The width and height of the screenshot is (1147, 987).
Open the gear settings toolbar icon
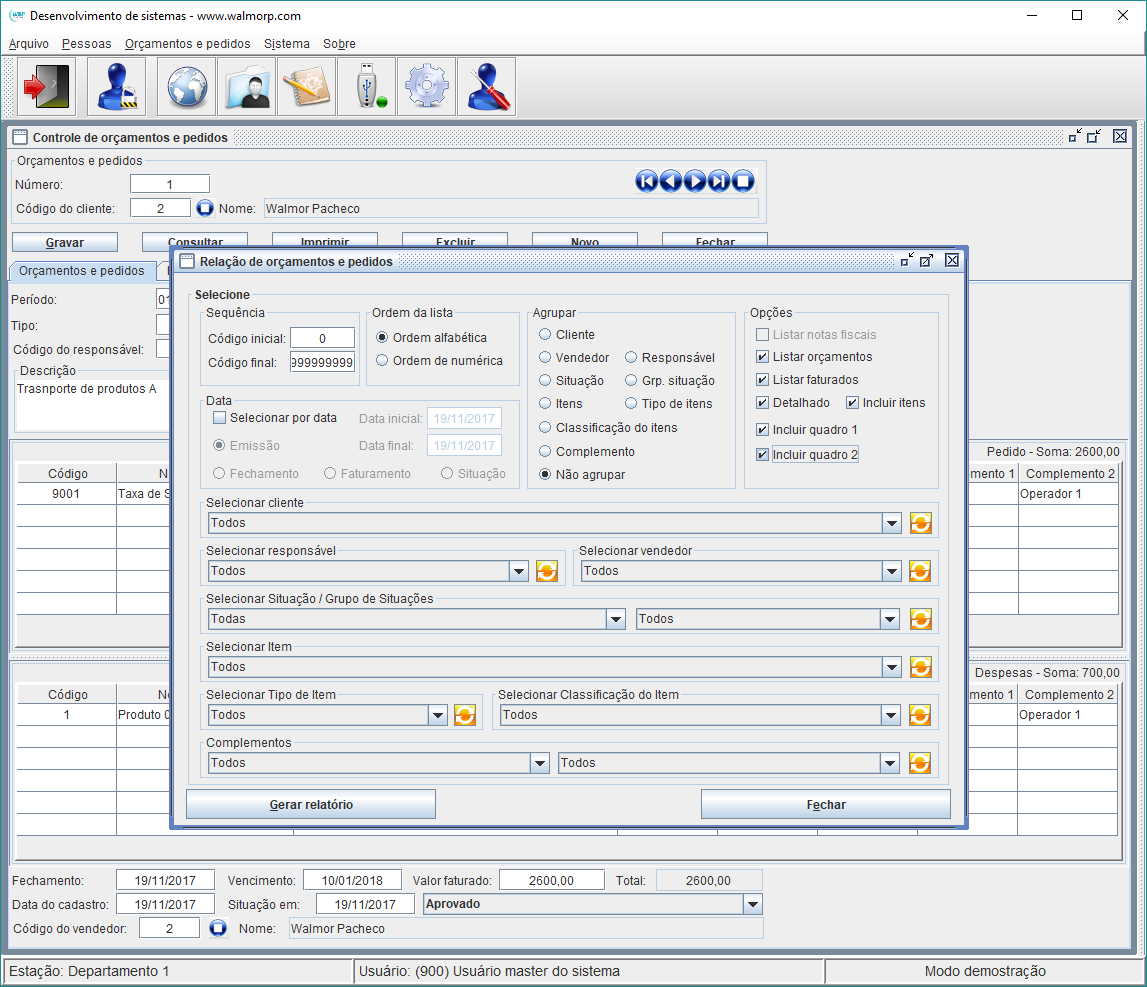pyautogui.click(x=426, y=87)
